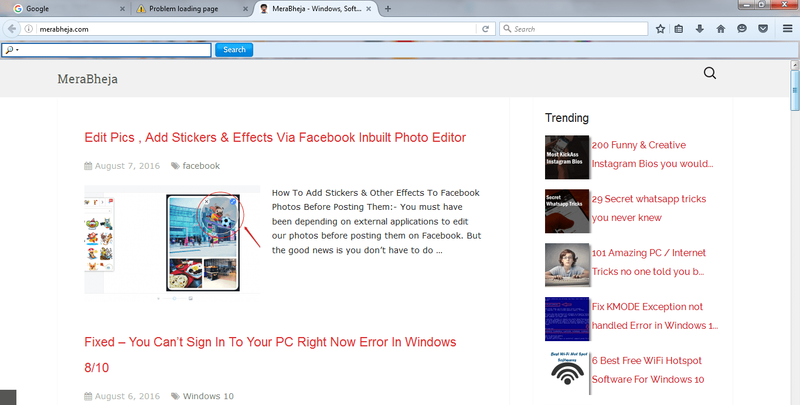800x405 pixels.
Task: Click the vertical scrollbar thumb
Action: coord(794,90)
